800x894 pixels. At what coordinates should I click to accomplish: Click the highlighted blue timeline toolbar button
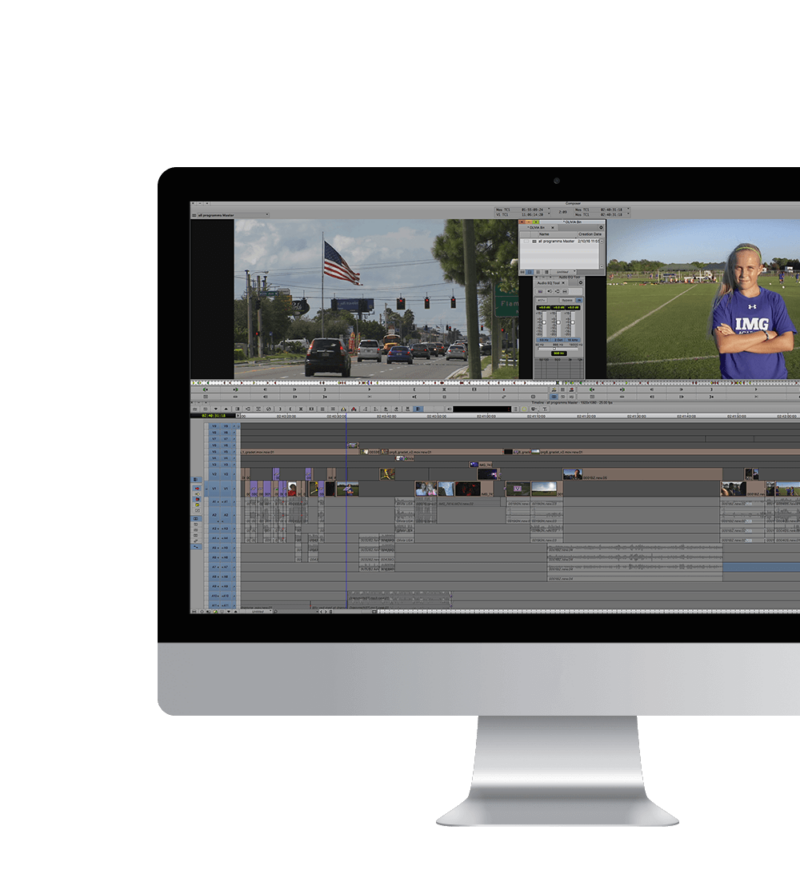click(418, 409)
